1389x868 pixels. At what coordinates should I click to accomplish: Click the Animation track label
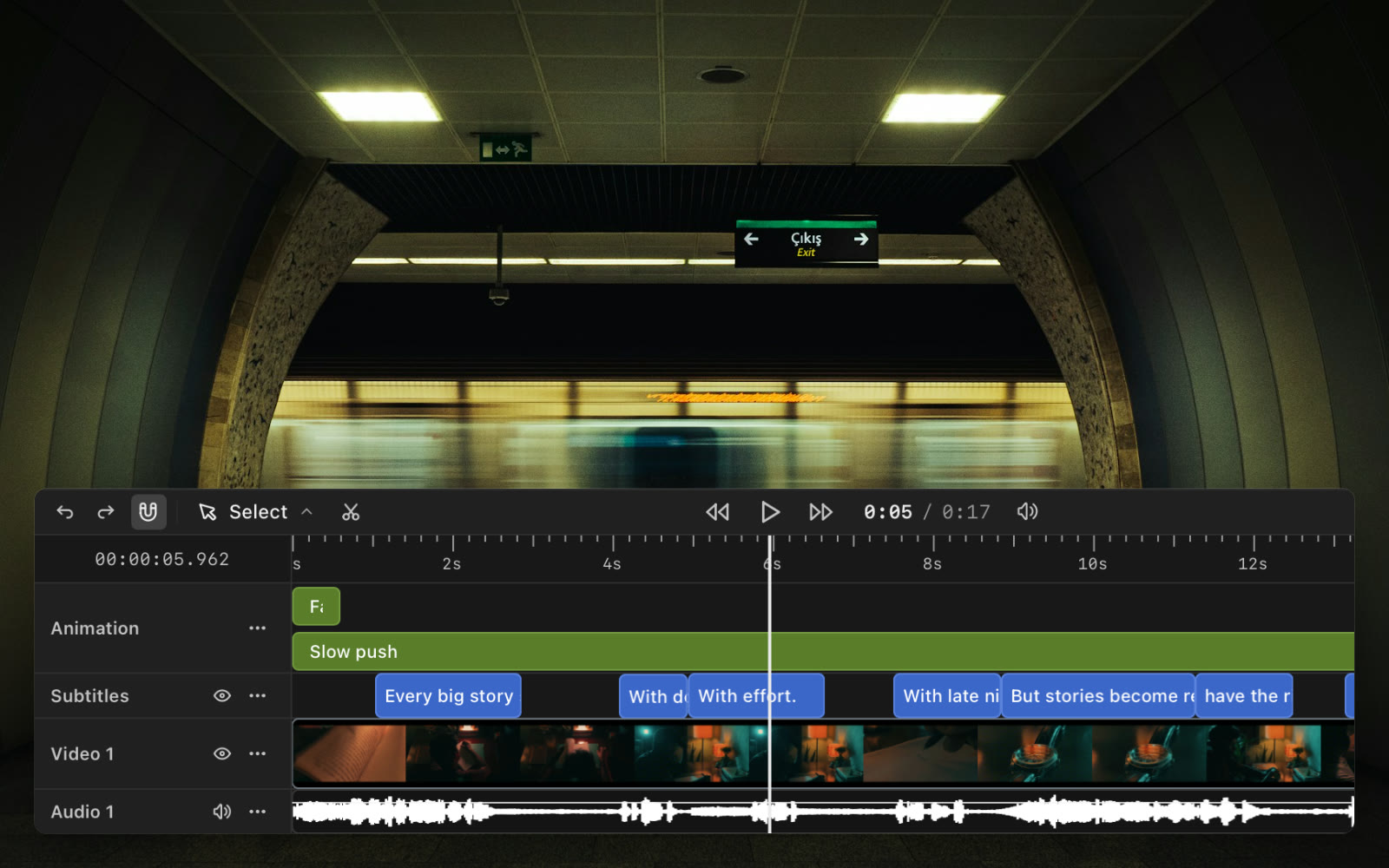tap(95, 628)
